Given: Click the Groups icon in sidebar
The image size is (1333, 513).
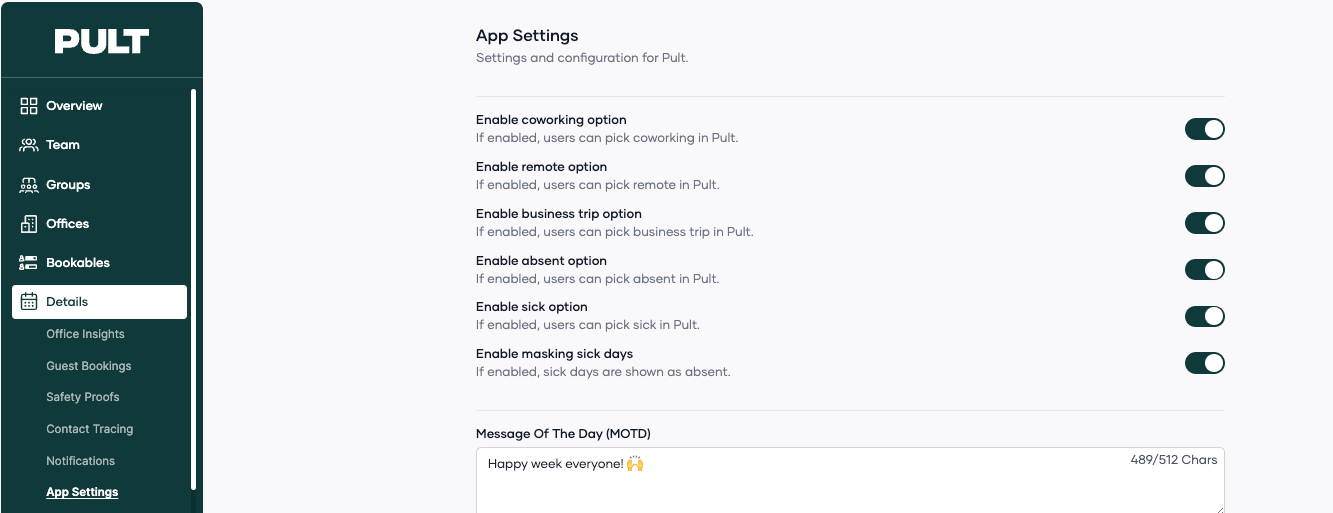Looking at the screenshot, I should pos(29,185).
